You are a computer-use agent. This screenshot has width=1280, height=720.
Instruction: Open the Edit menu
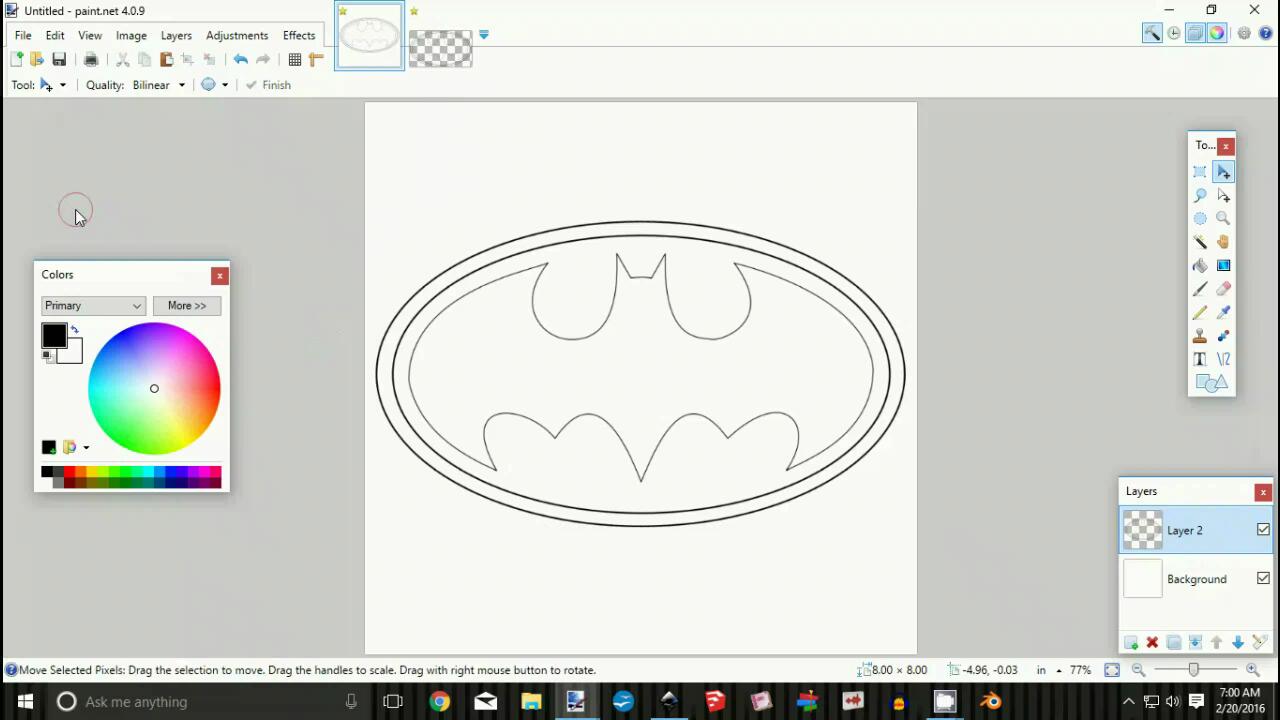pos(55,35)
